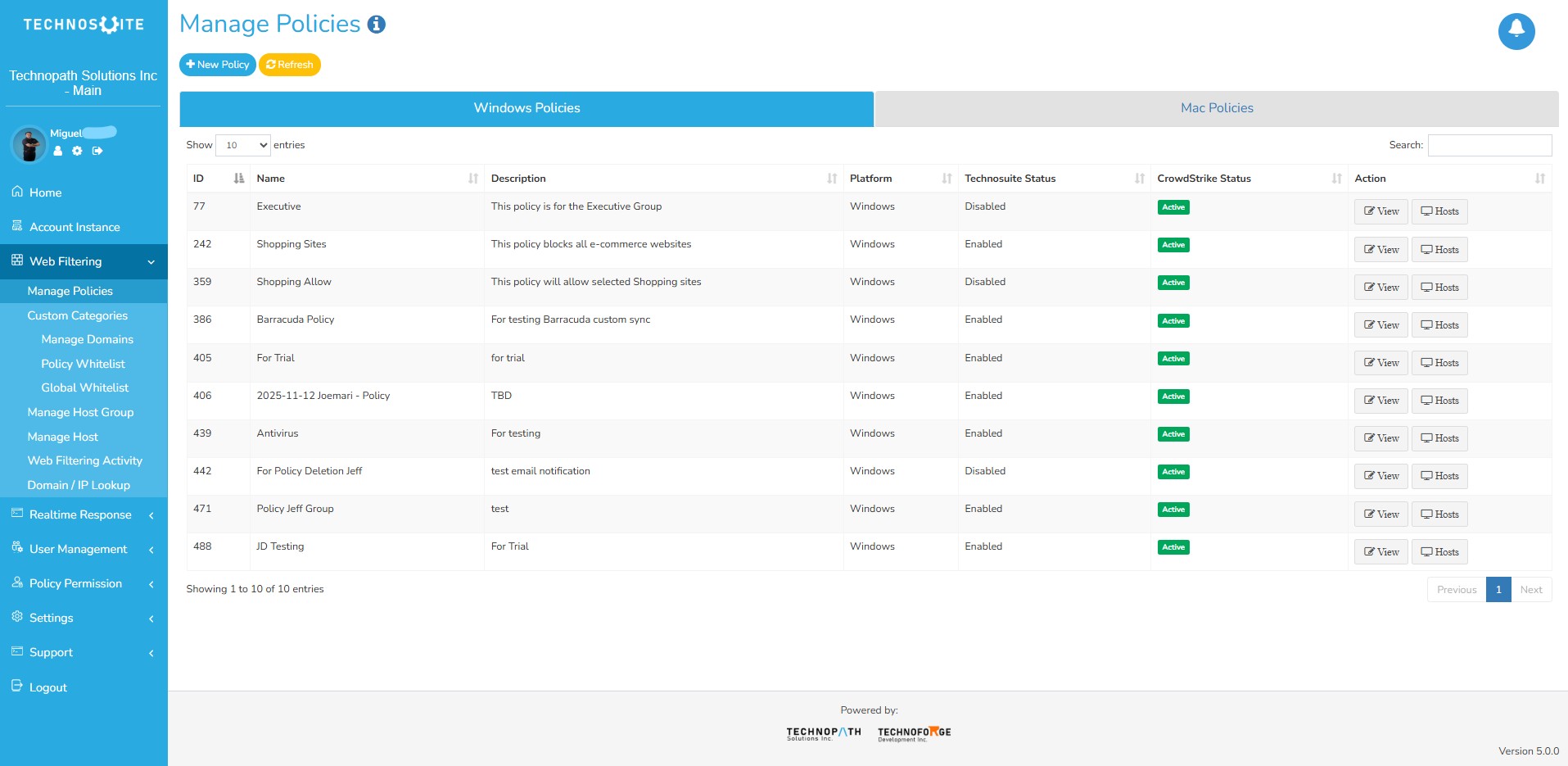Click the Technopath Solutions footer logo
1568x766 pixels.
pyautogui.click(x=824, y=733)
